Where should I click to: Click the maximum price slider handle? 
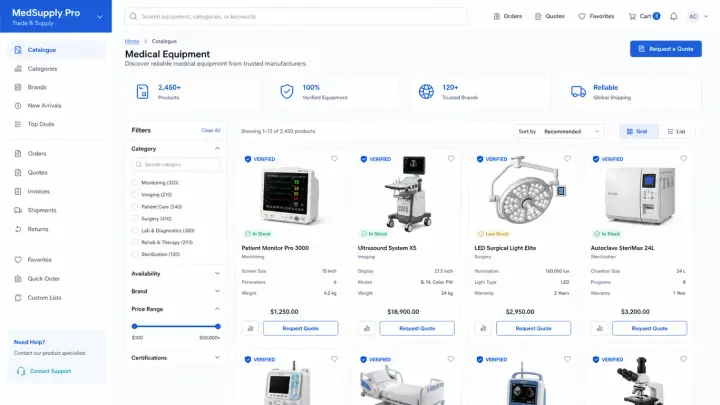click(x=218, y=326)
